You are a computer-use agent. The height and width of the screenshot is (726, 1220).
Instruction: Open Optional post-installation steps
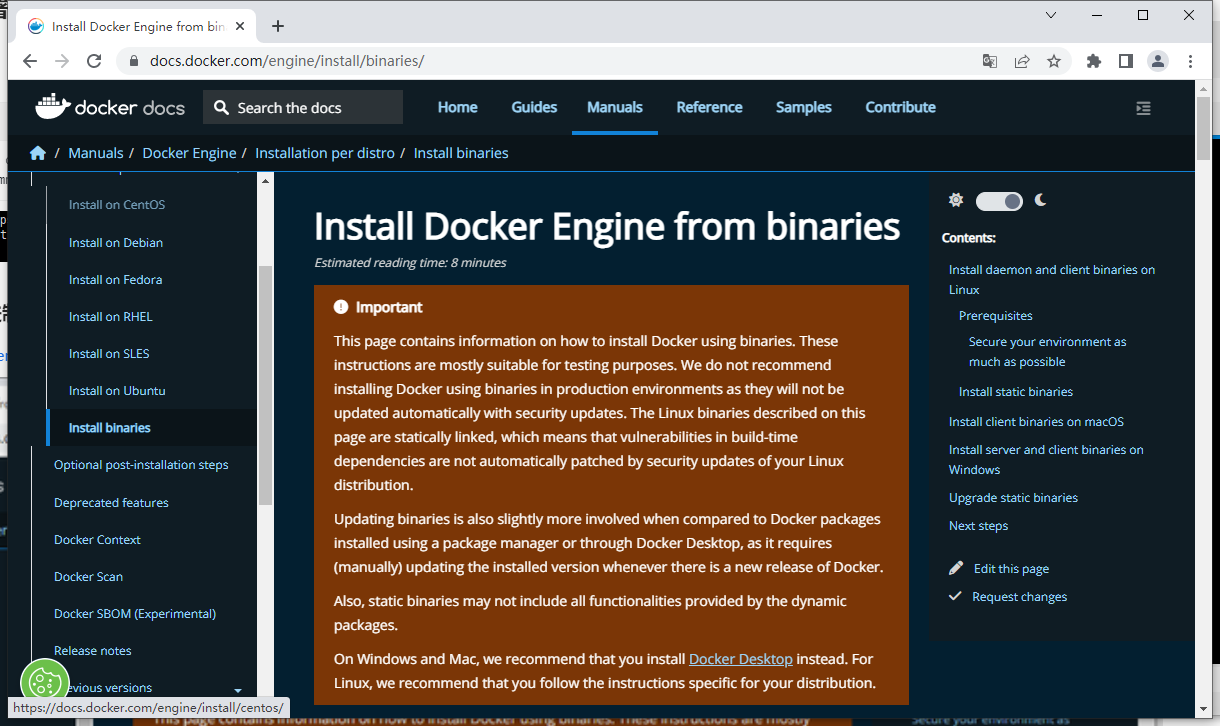(141, 464)
